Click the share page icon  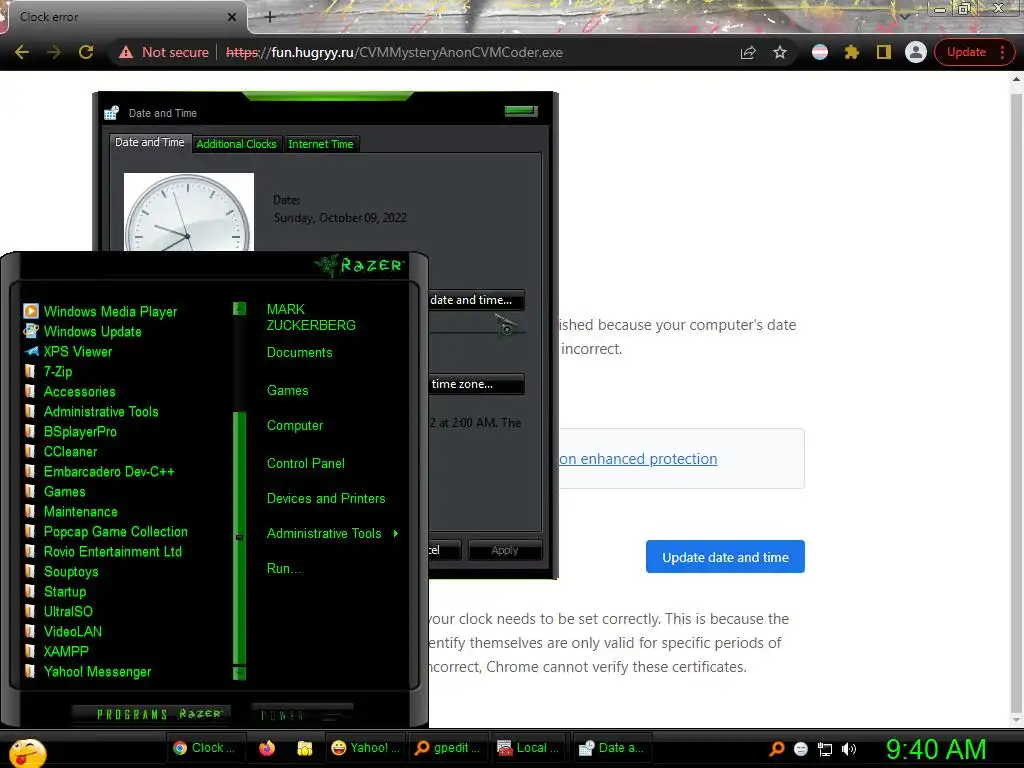pos(748,52)
